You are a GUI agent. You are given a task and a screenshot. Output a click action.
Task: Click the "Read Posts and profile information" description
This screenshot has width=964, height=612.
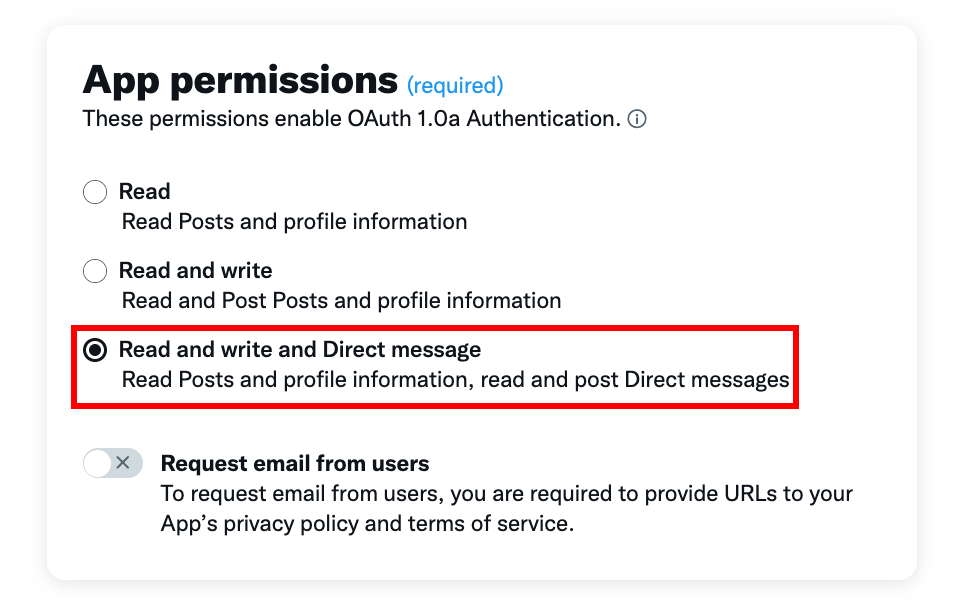294,221
